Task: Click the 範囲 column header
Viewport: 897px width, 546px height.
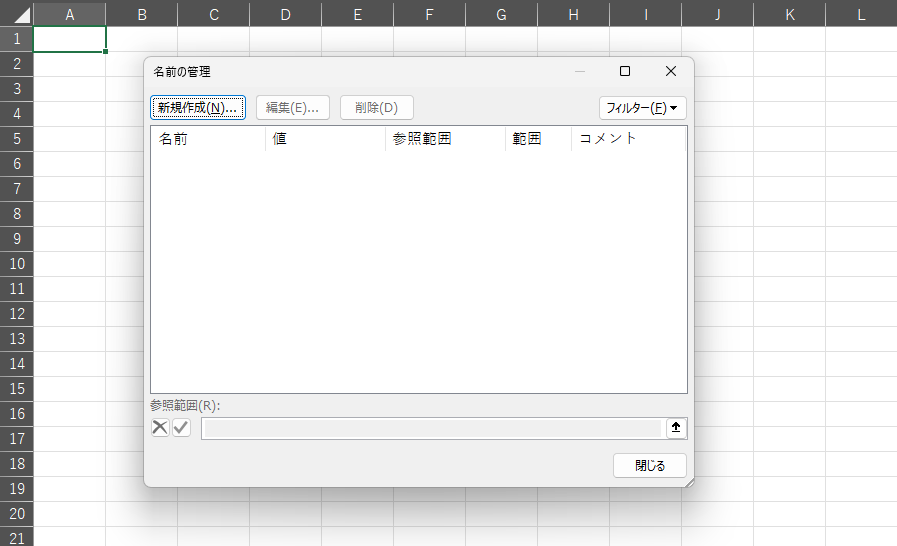Action: pyautogui.click(x=538, y=139)
